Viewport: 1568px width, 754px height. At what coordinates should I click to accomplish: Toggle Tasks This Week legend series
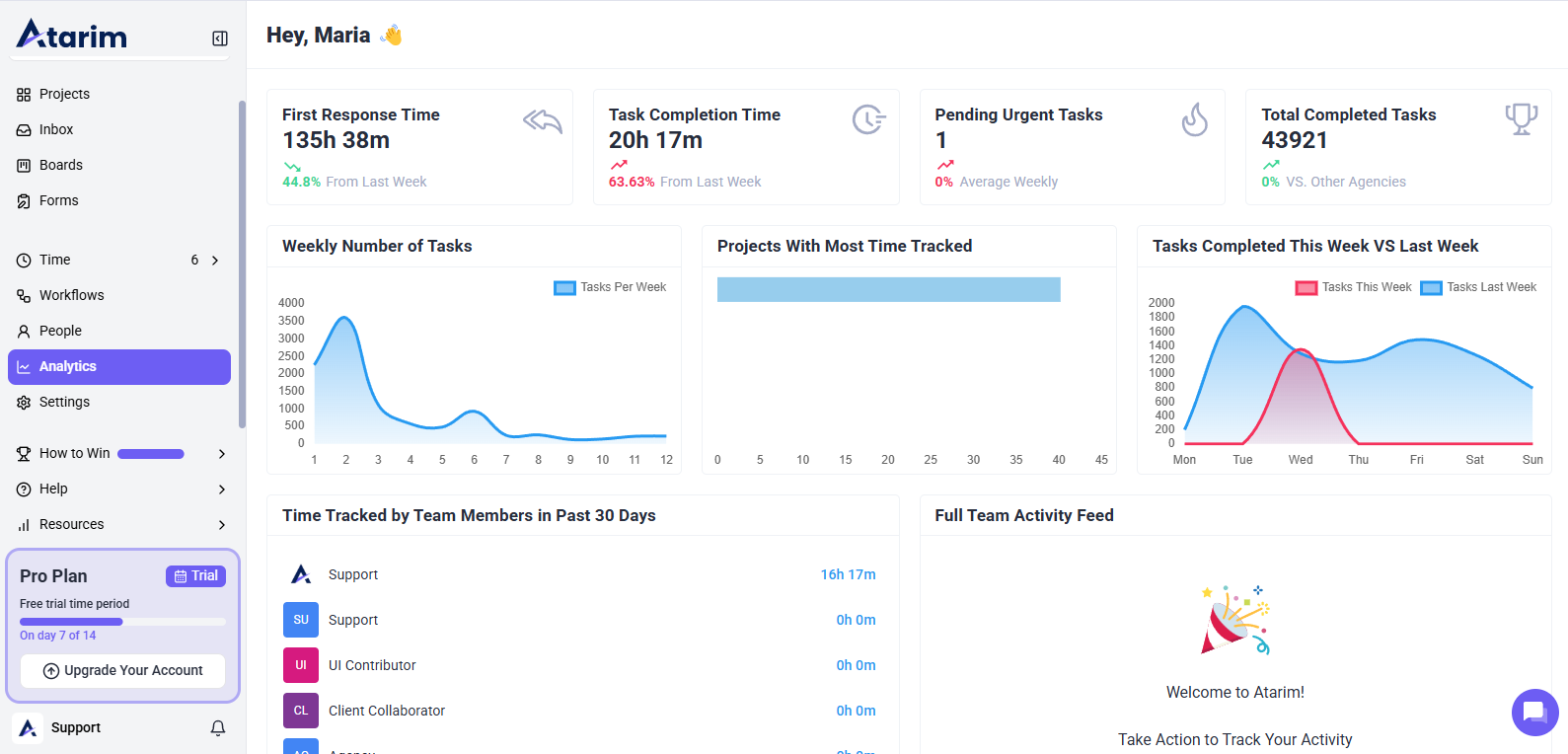tap(1353, 287)
